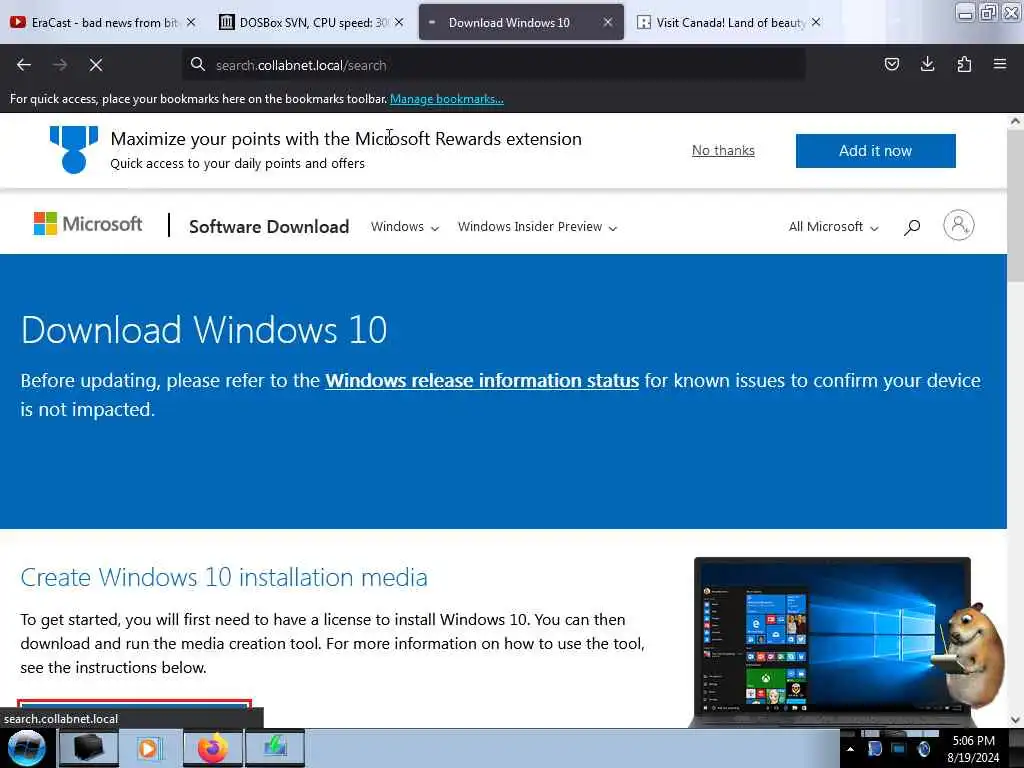The height and width of the screenshot is (768, 1024).
Task: Close the DOSBox SVN tab
Action: (x=399, y=22)
